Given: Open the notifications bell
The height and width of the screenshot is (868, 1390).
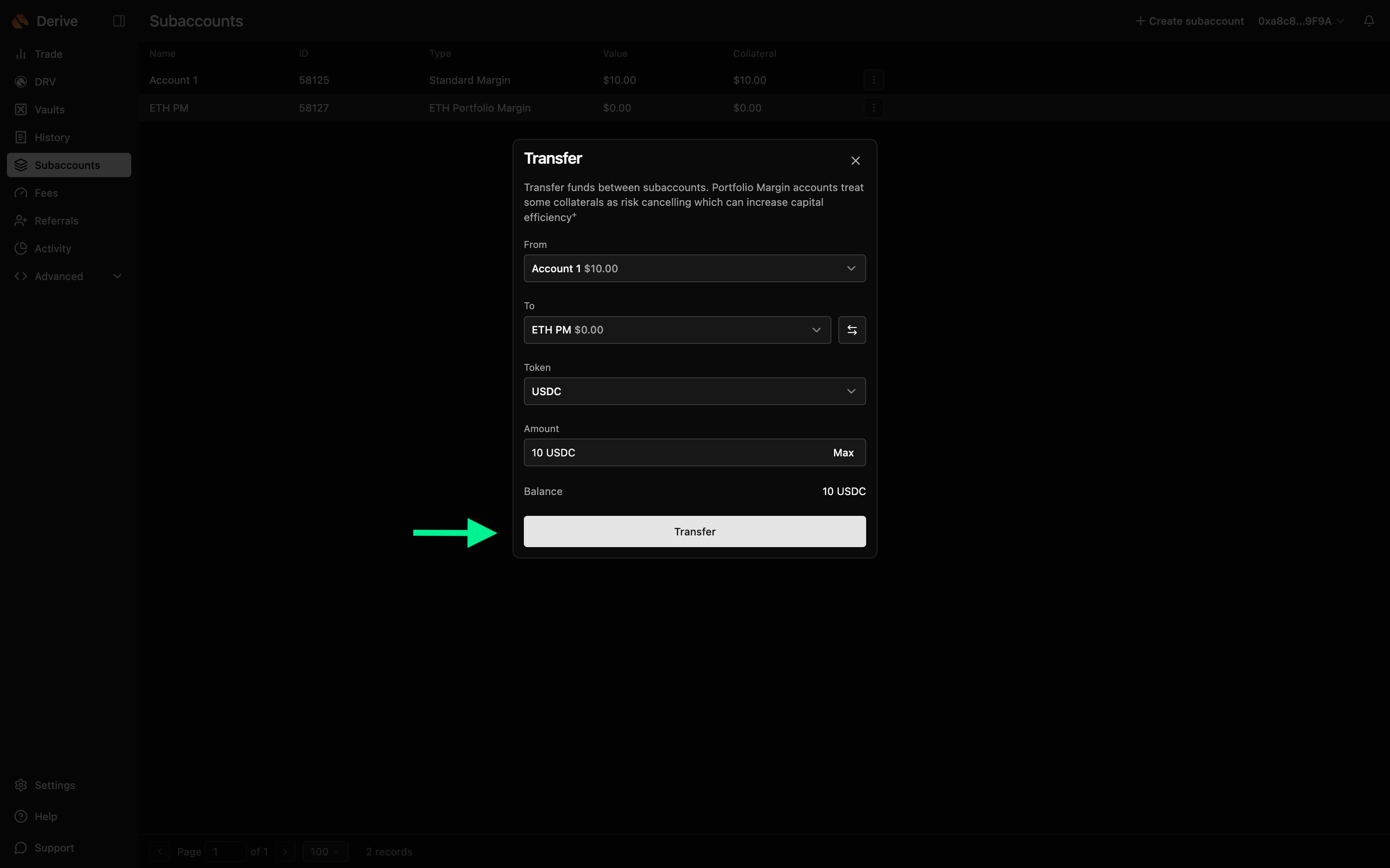Looking at the screenshot, I should pos(1369,21).
